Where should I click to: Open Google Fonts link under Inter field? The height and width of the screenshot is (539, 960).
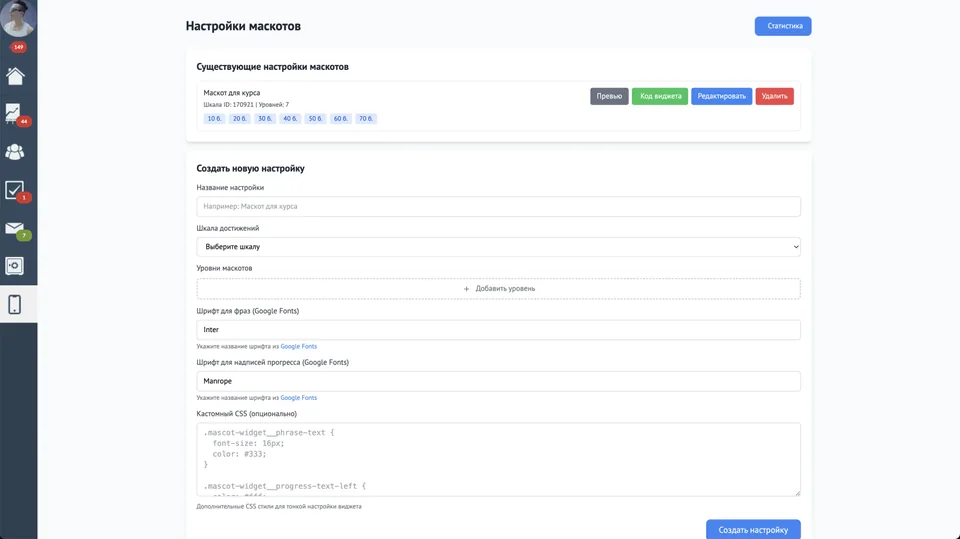pyautogui.click(x=299, y=346)
